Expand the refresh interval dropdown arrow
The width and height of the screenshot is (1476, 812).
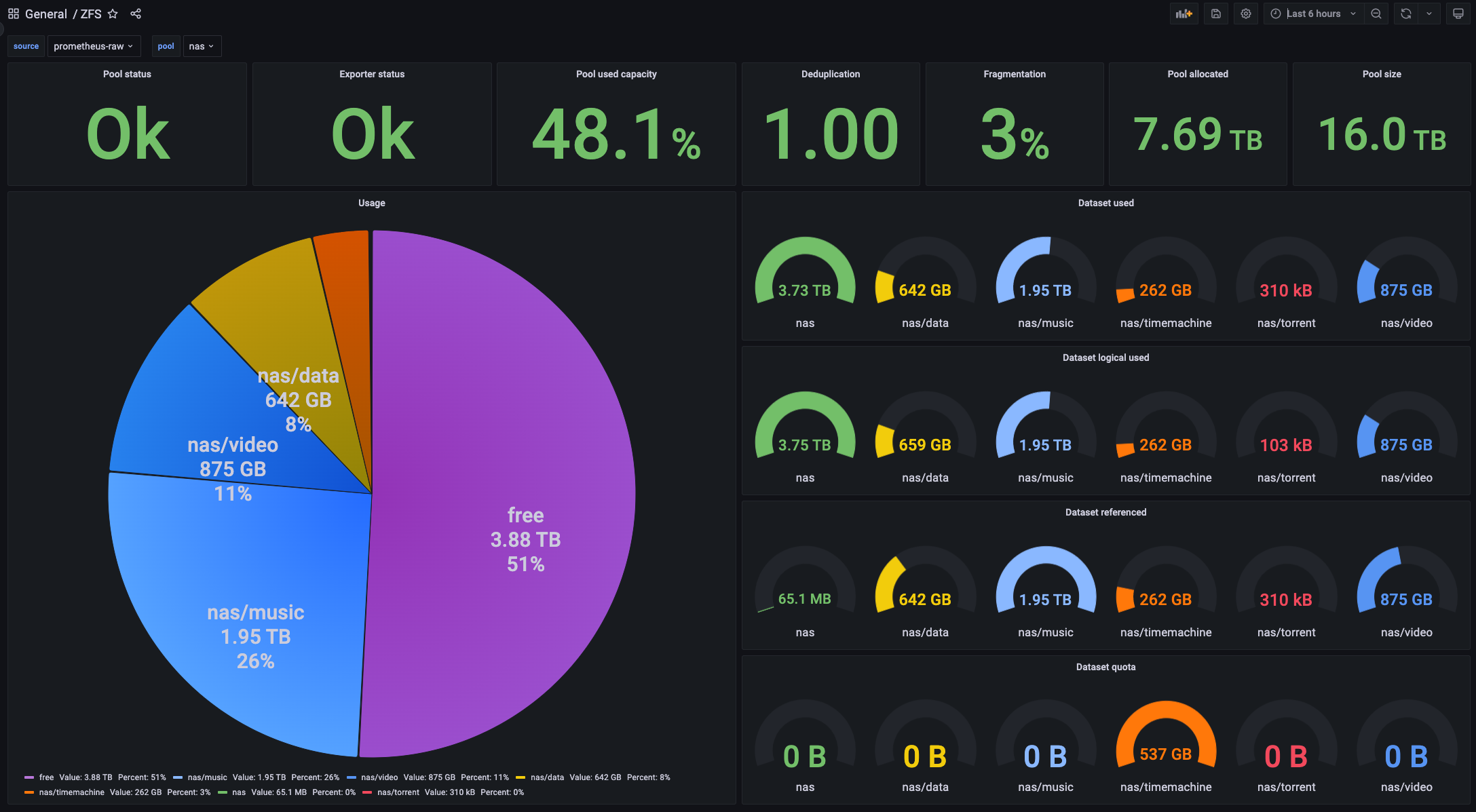click(x=1428, y=14)
